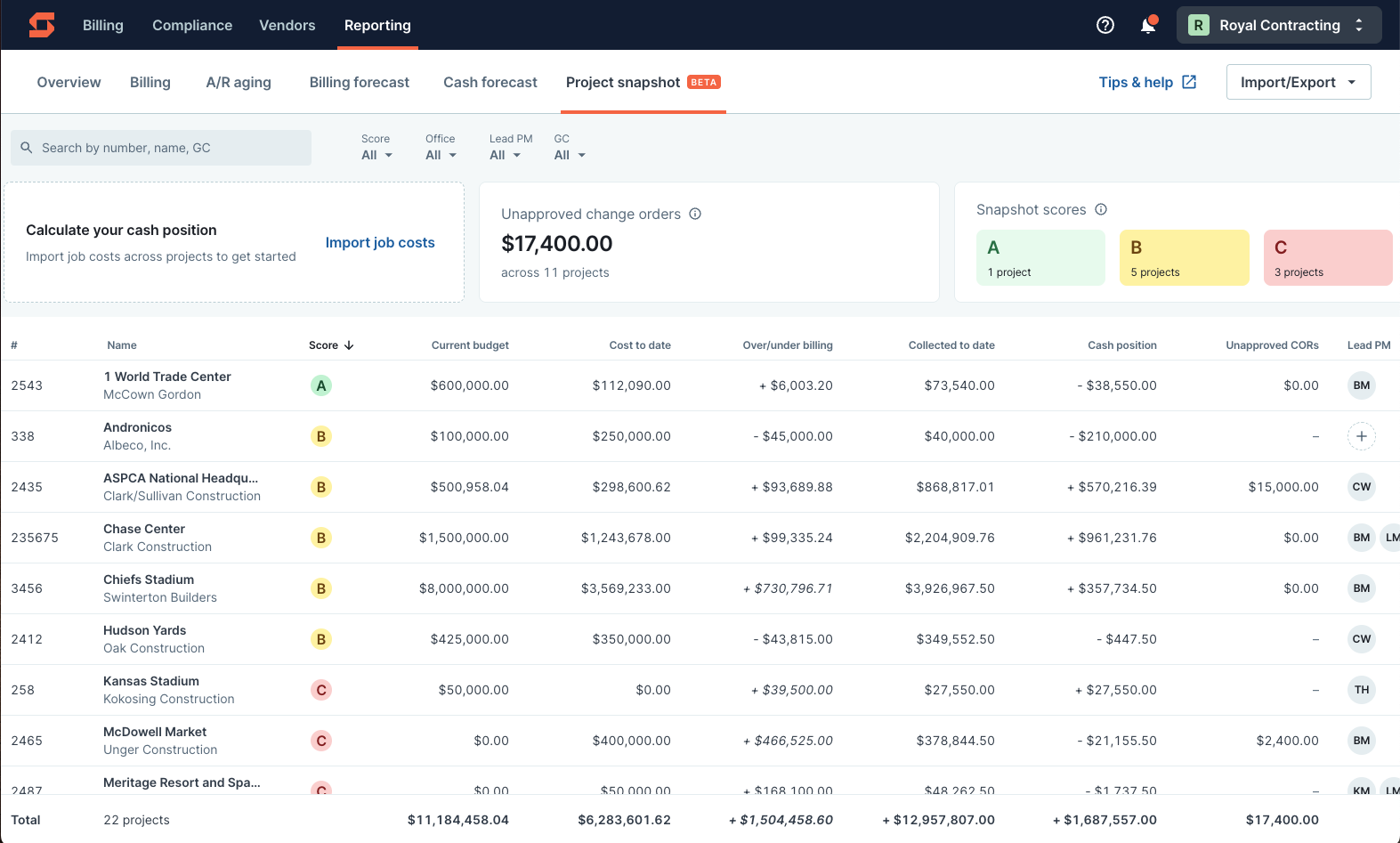
Task: Click the Tips & help external link icon
Action: 1189,82
